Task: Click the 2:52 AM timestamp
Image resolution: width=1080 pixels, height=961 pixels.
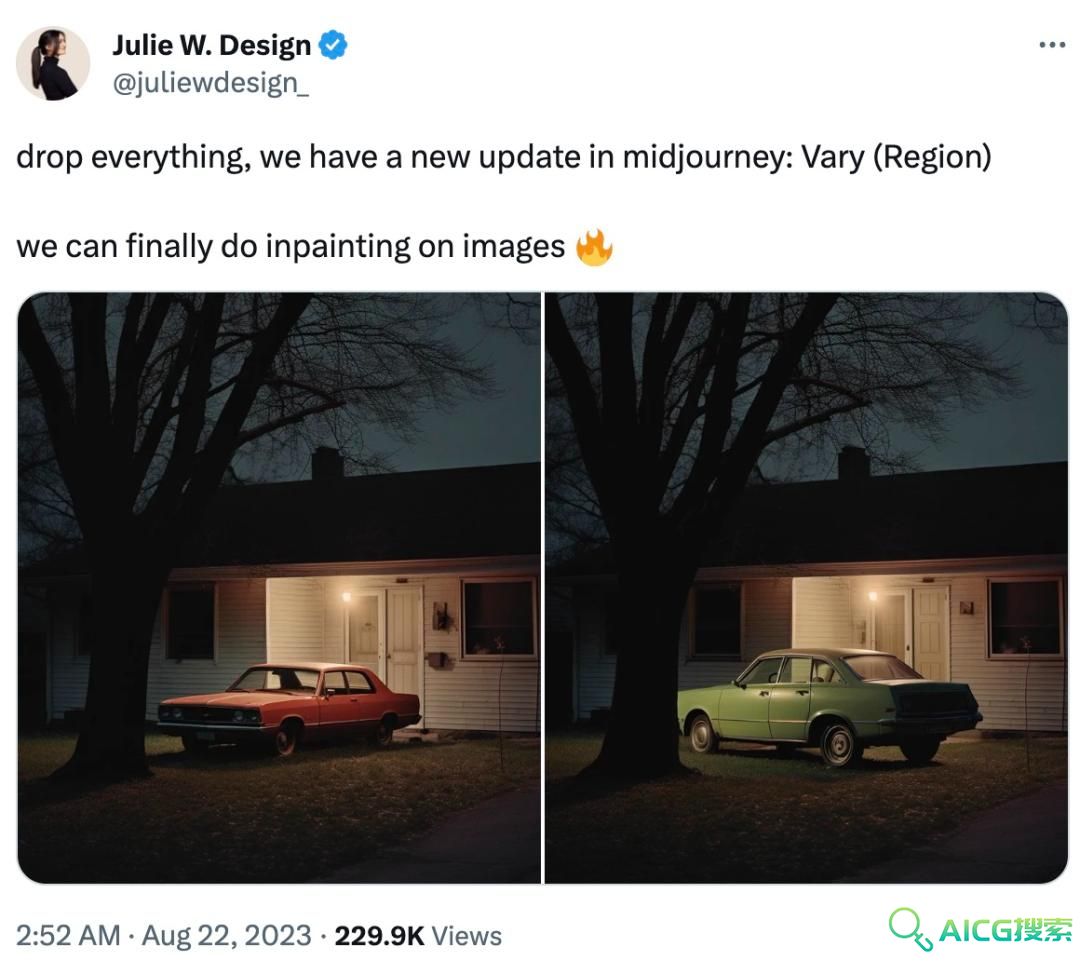Action: [68, 936]
